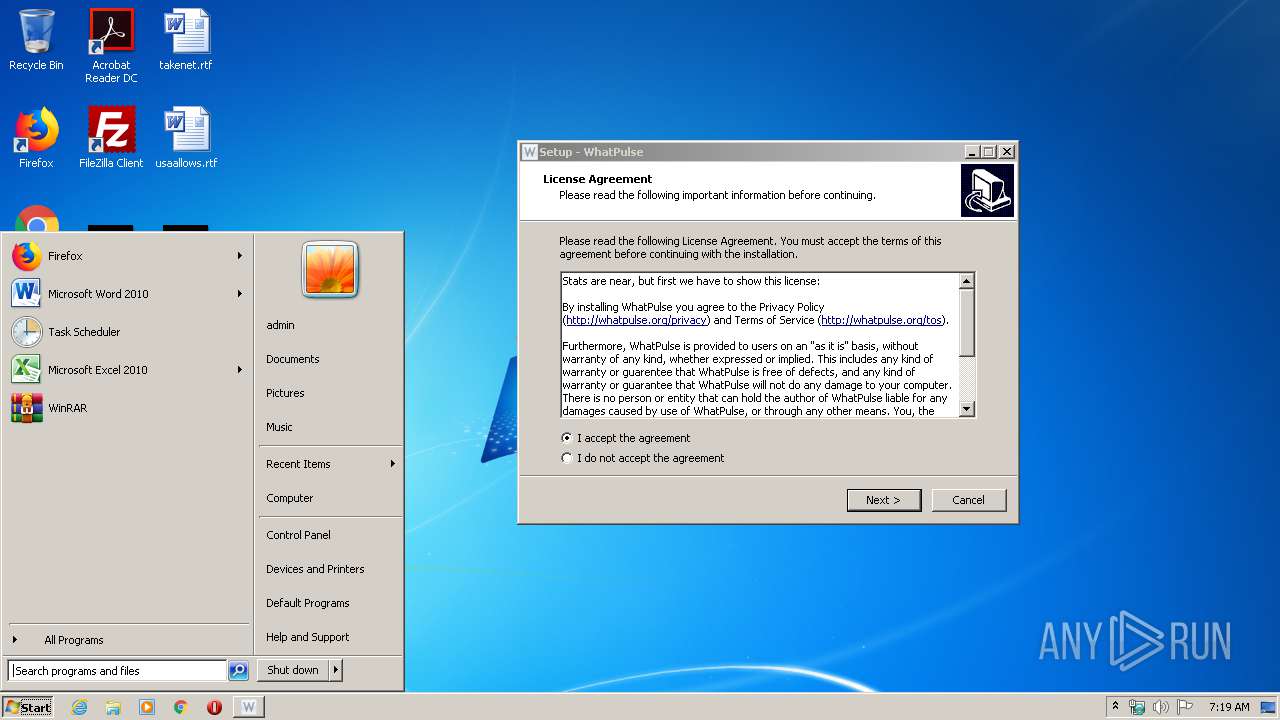Expand the Microsoft Word 2010 jump list arrow
Image resolution: width=1280 pixels, height=720 pixels.
point(240,294)
